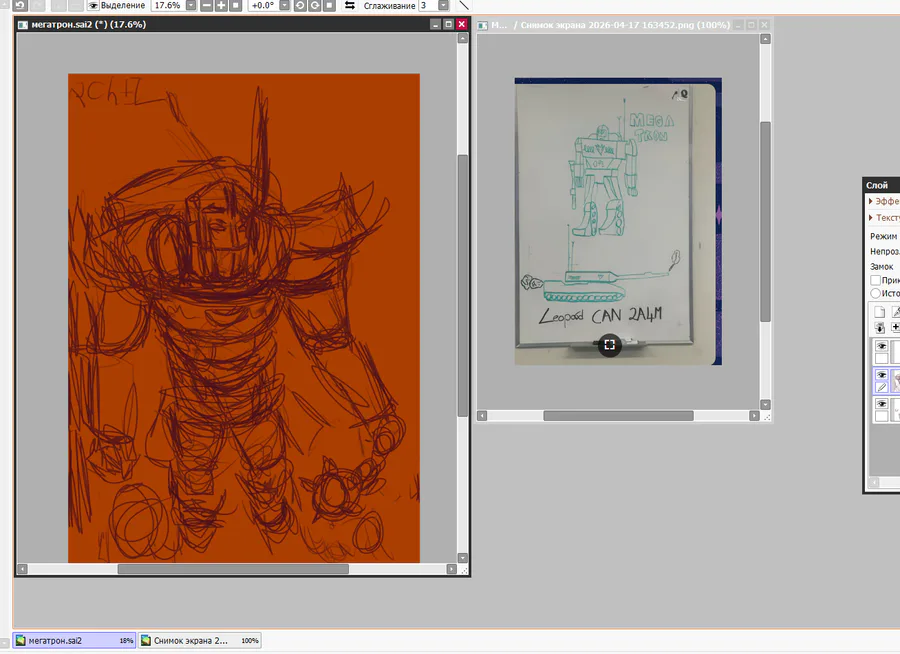The width and height of the screenshot is (900, 654).
Task: Click the zoom in plus button
Action: (221, 5)
